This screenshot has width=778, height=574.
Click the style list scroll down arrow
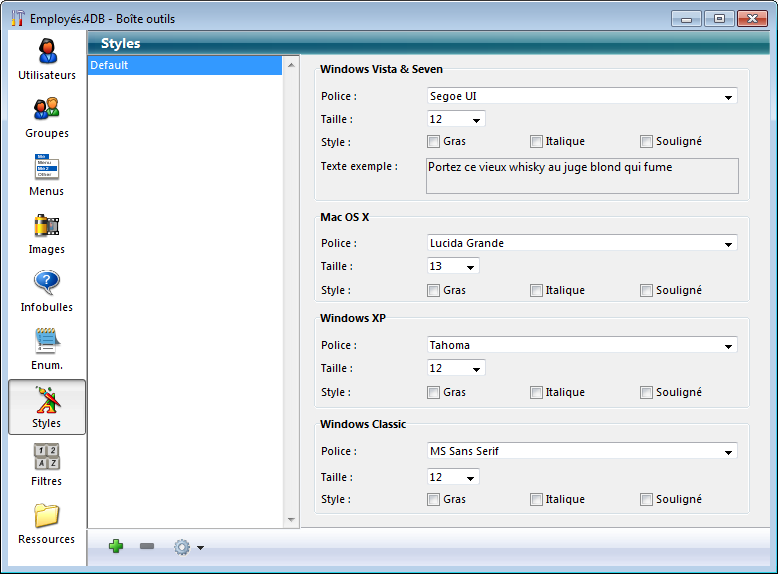tap(291, 520)
